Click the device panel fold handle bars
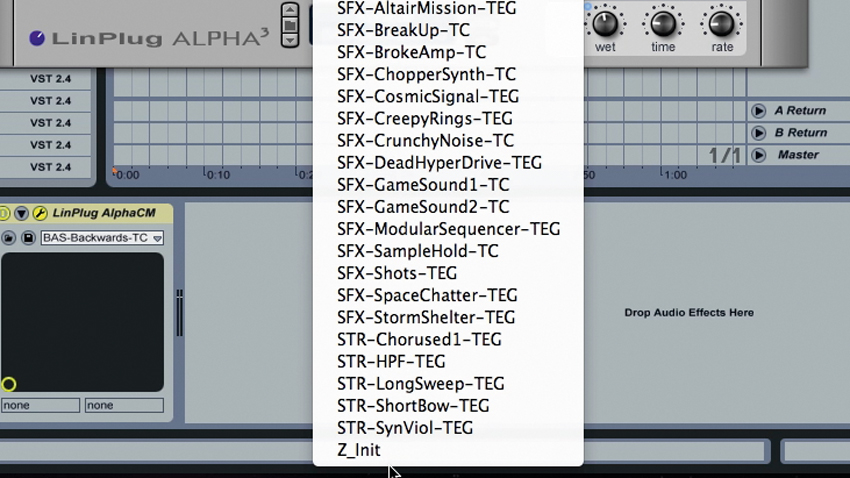Image resolution: width=850 pixels, height=478 pixels. pos(179,313)
